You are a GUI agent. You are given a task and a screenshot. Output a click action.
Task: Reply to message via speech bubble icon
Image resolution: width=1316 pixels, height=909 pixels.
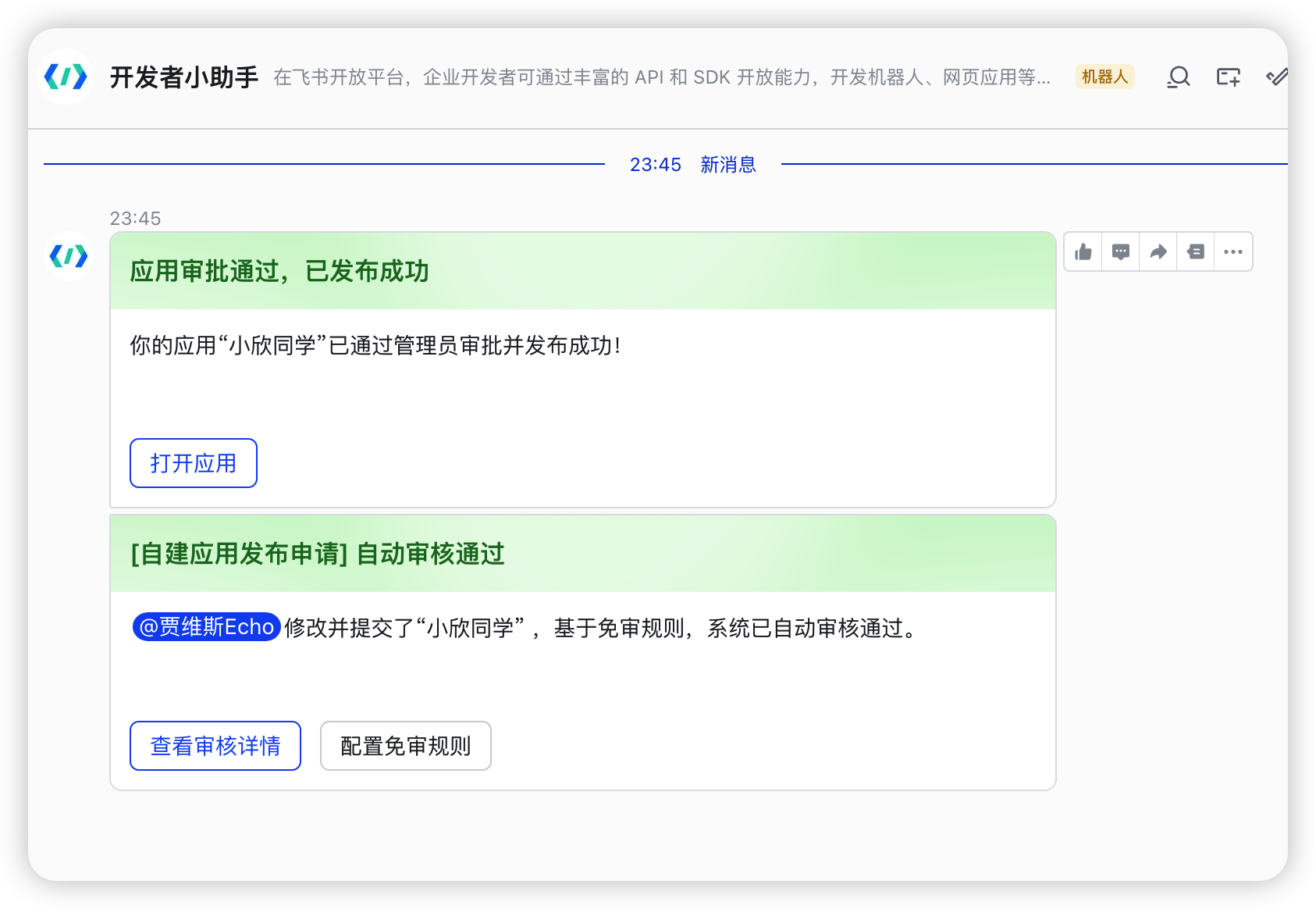[1121, 252]
